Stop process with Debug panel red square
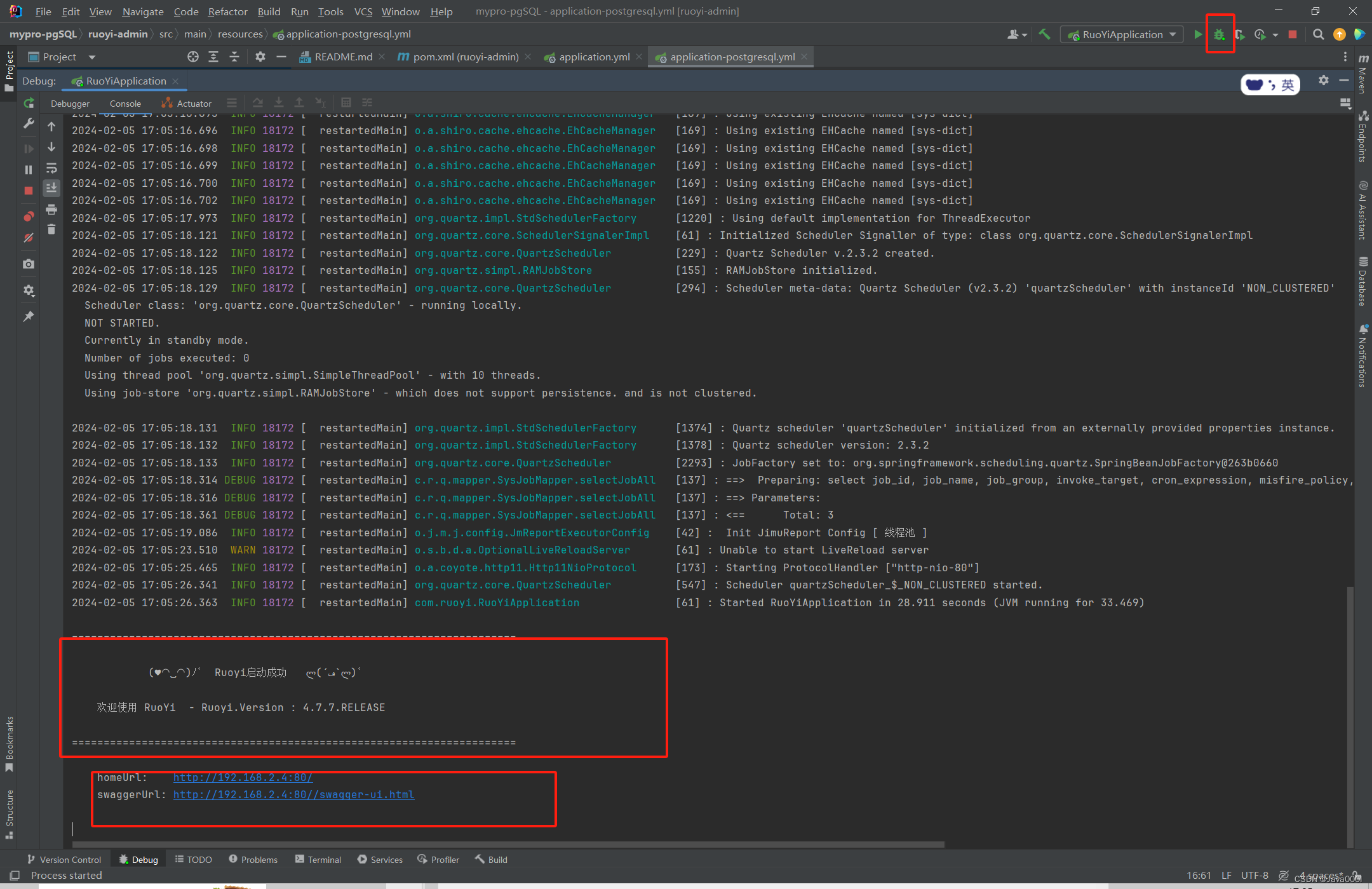This screenshot has height=889, width=1372. (29, 191)
